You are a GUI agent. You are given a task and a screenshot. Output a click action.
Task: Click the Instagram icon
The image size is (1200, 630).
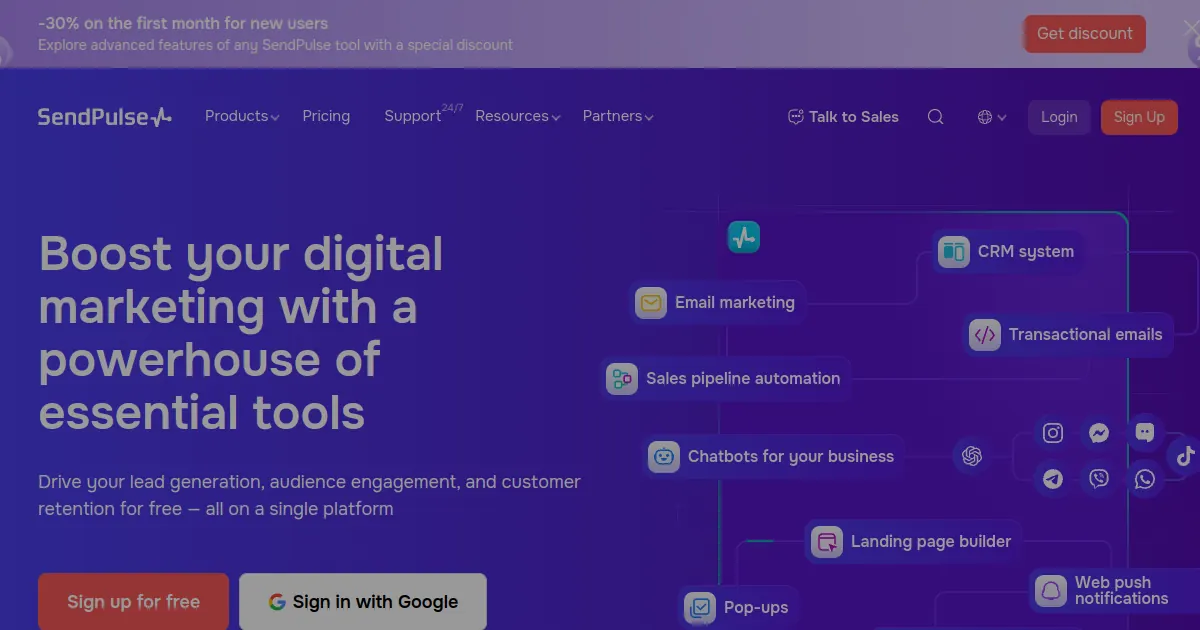1053,433
